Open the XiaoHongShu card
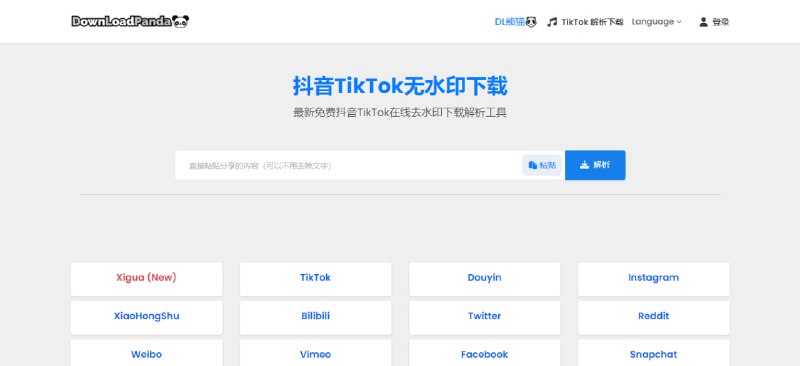The image size is (800, 366). (x=146, y=317)
